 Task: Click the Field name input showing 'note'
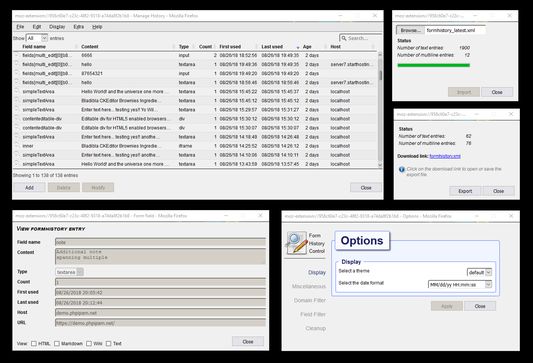tap(160, 242)
